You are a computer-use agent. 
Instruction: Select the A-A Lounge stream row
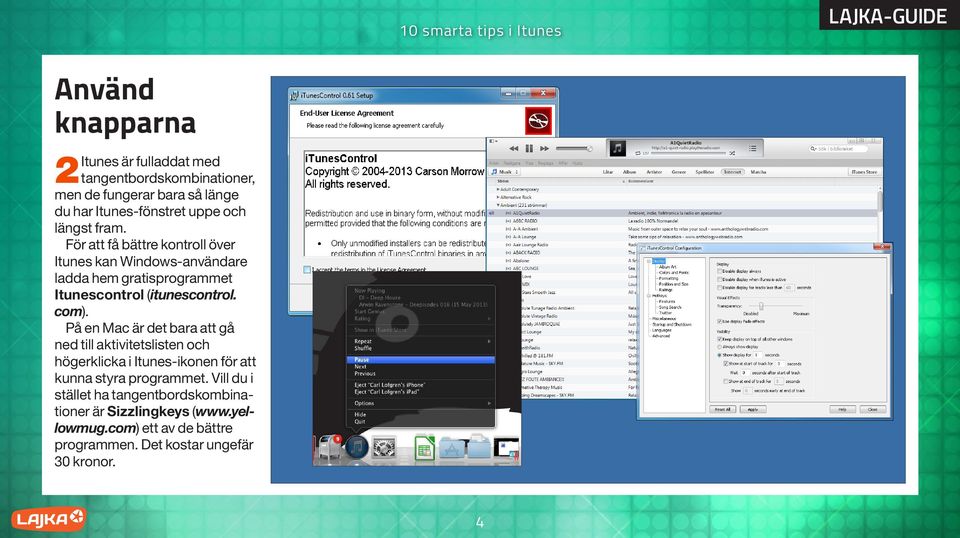coord(683,237)
